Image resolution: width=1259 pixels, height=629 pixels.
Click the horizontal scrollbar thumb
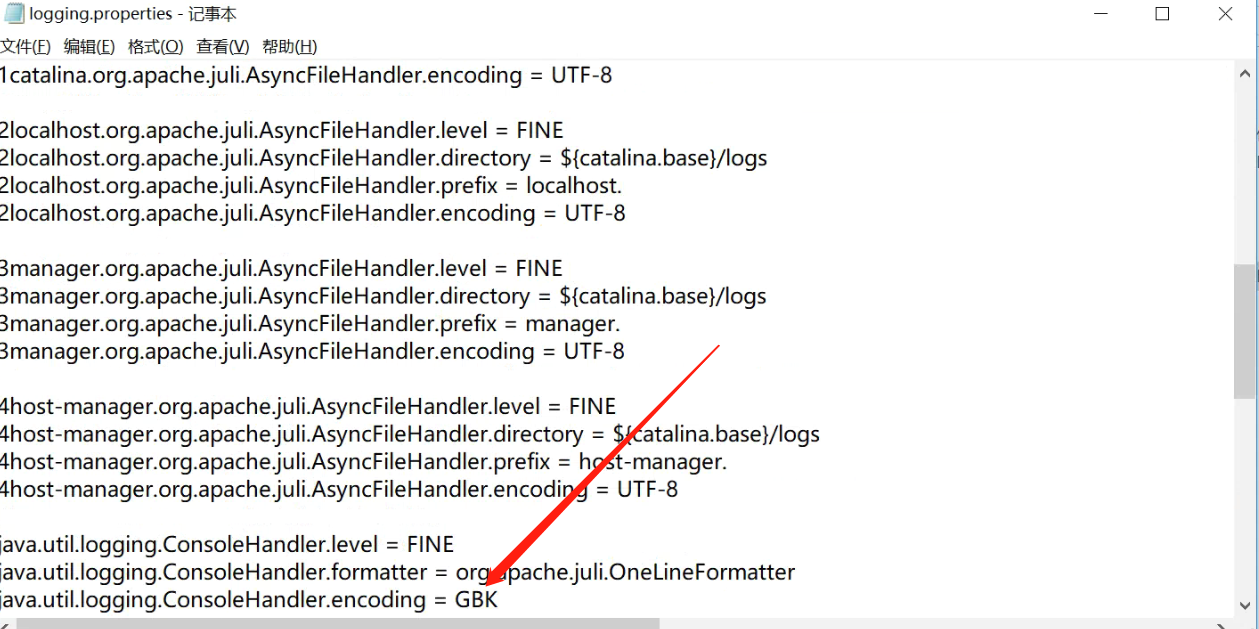[x=338, y=623]
